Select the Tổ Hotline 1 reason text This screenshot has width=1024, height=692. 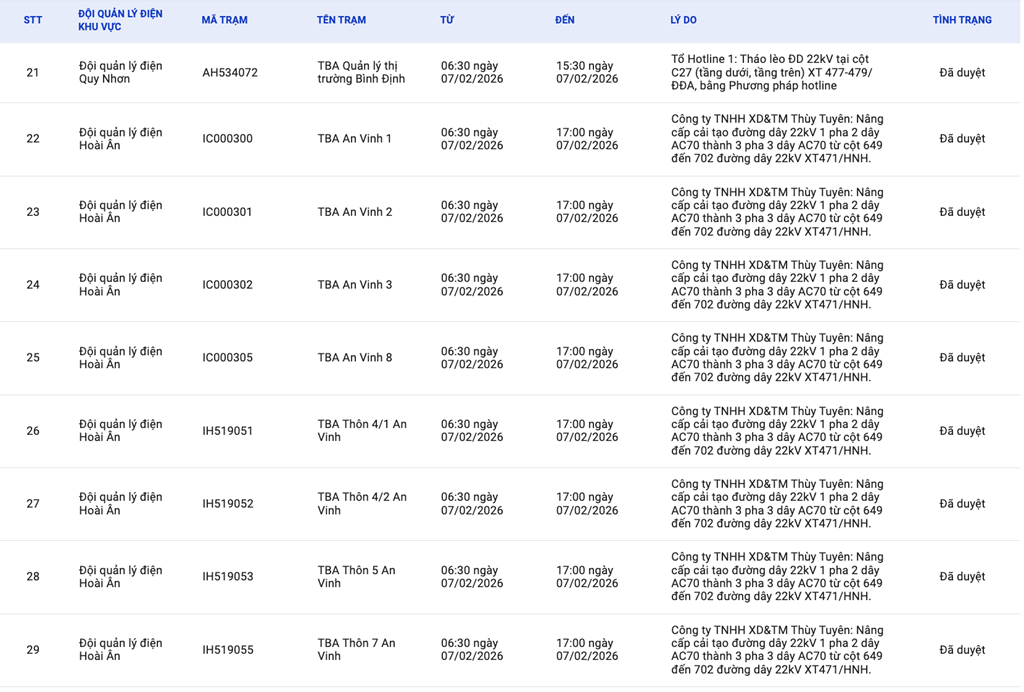click(x=771, y=73)
